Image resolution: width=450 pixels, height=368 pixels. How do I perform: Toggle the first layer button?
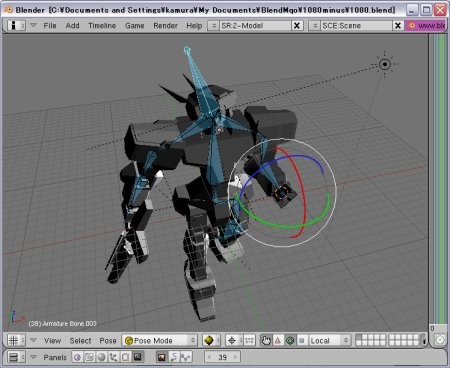pos(359,337)
